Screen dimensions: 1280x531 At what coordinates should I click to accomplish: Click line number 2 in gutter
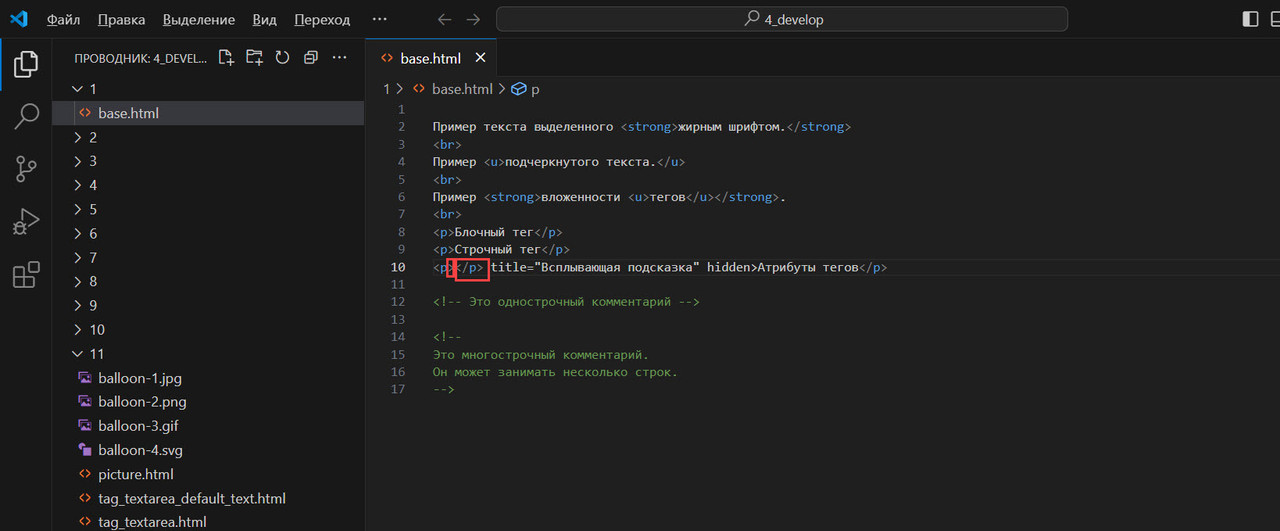coord(401,127)
